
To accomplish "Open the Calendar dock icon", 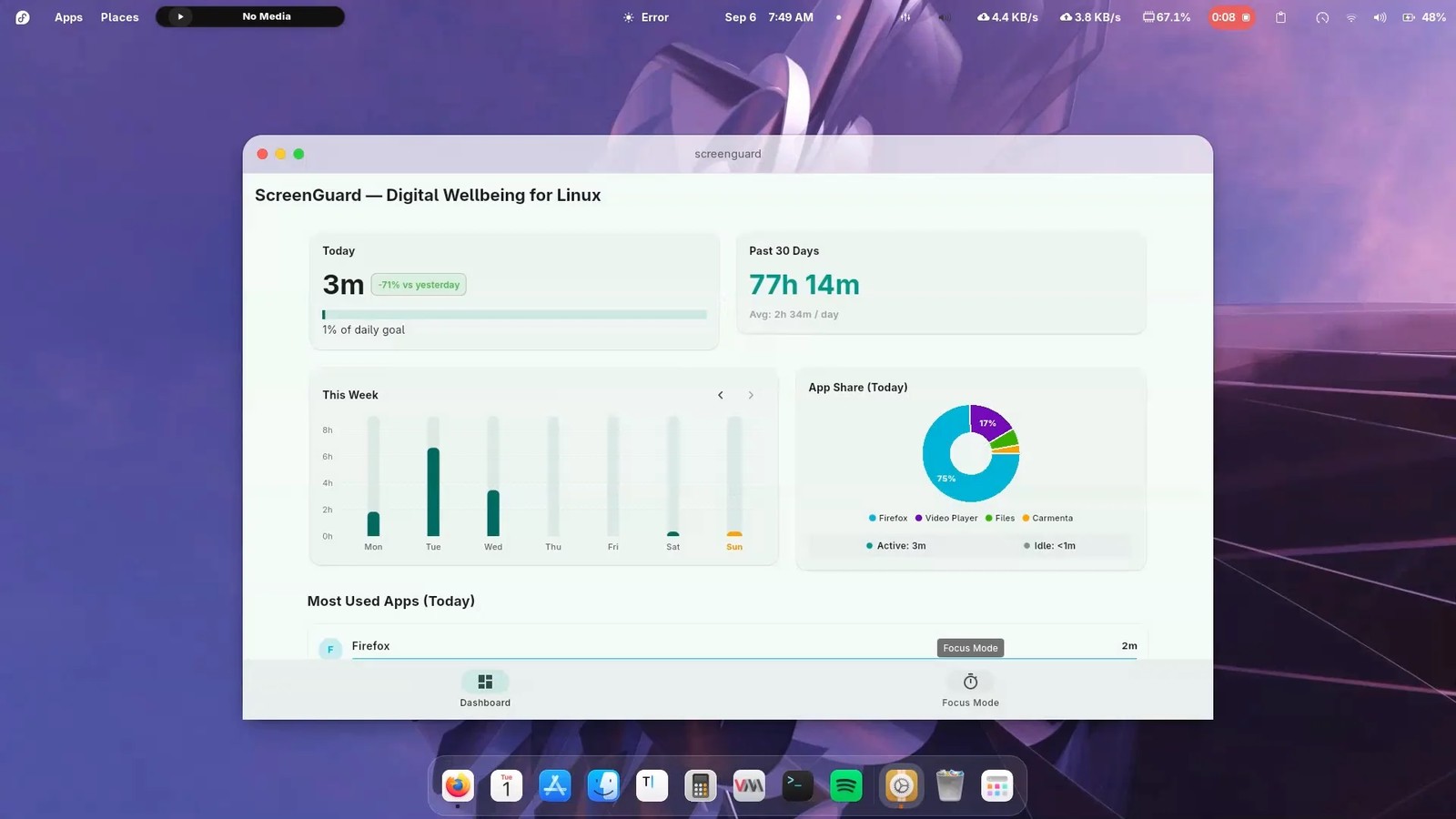I will [507, 785].
